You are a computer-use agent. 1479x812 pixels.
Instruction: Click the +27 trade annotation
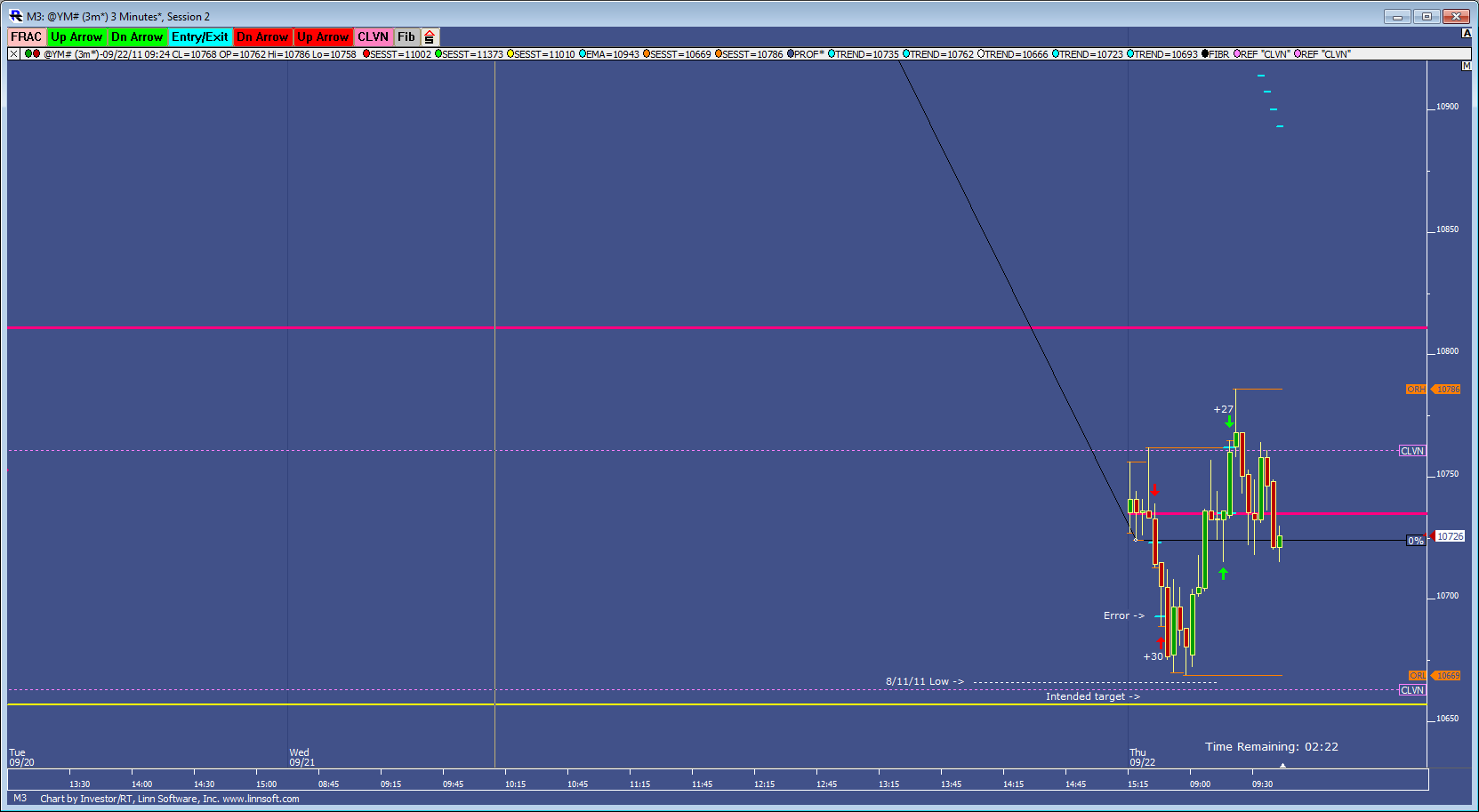click(x=1224, y=410)
